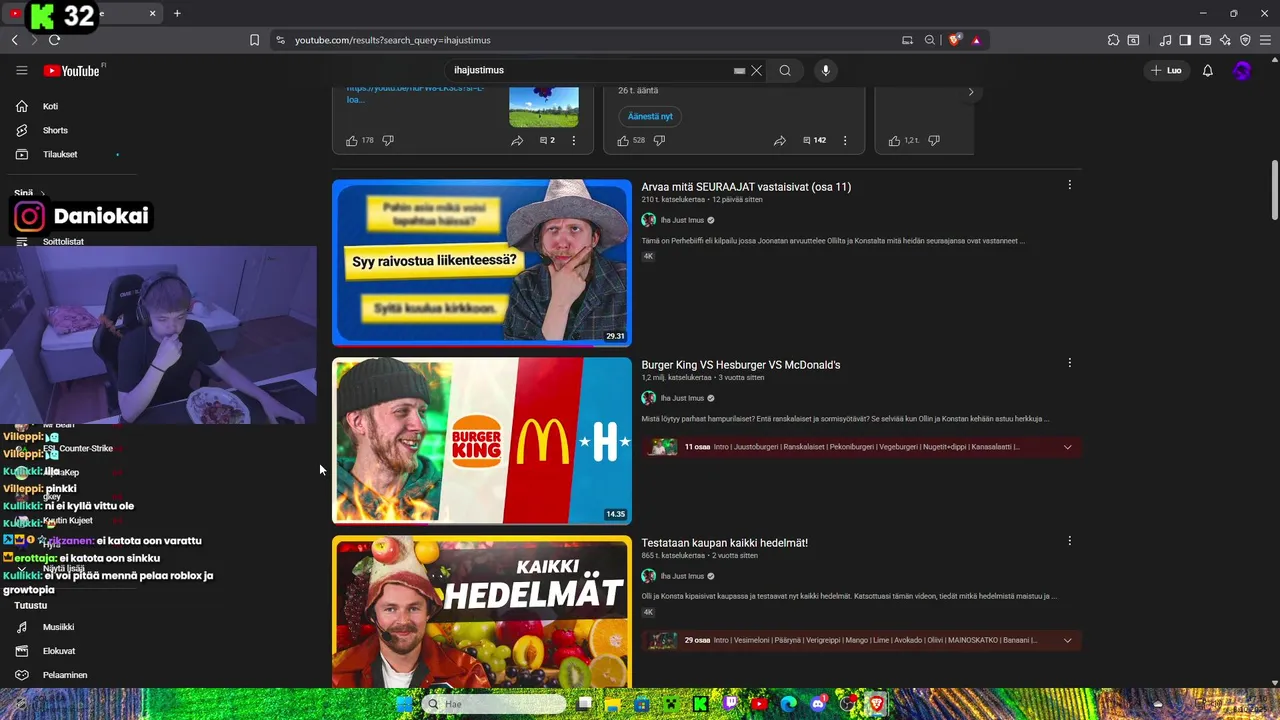The width and height of the screenshot is (1280, 720).
Task: Open a new browser tab
Action: coord(177,13)
